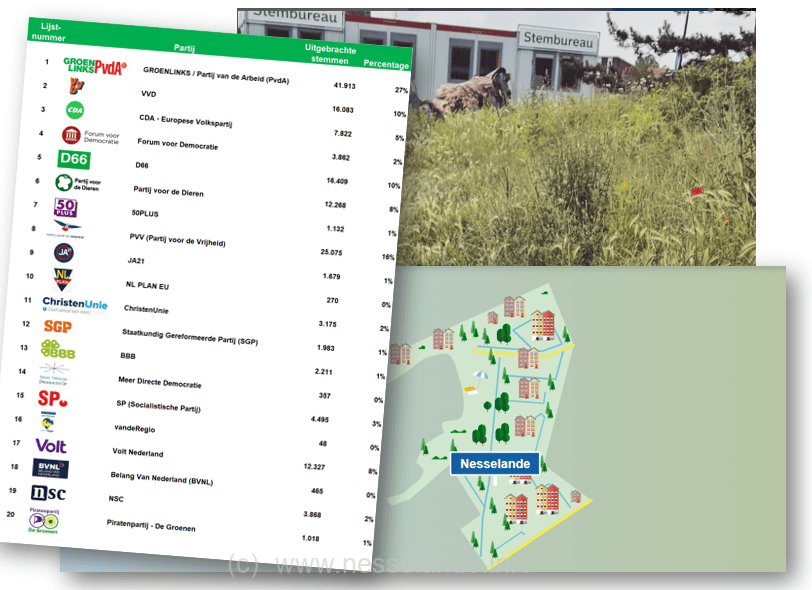Click the green D66 logo
Viewport: 812px width, 590px height.
tap(74, 159)
